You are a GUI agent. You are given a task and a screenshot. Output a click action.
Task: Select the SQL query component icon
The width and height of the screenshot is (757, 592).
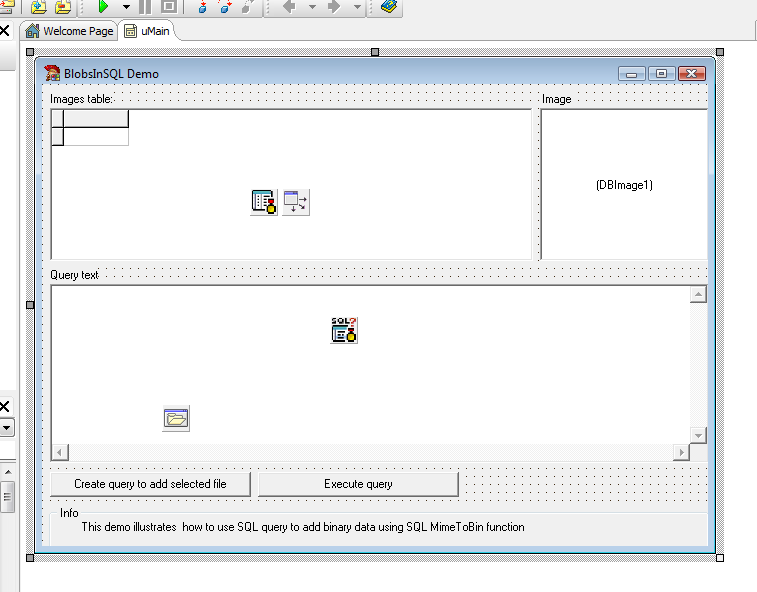[x=344, y=330]
